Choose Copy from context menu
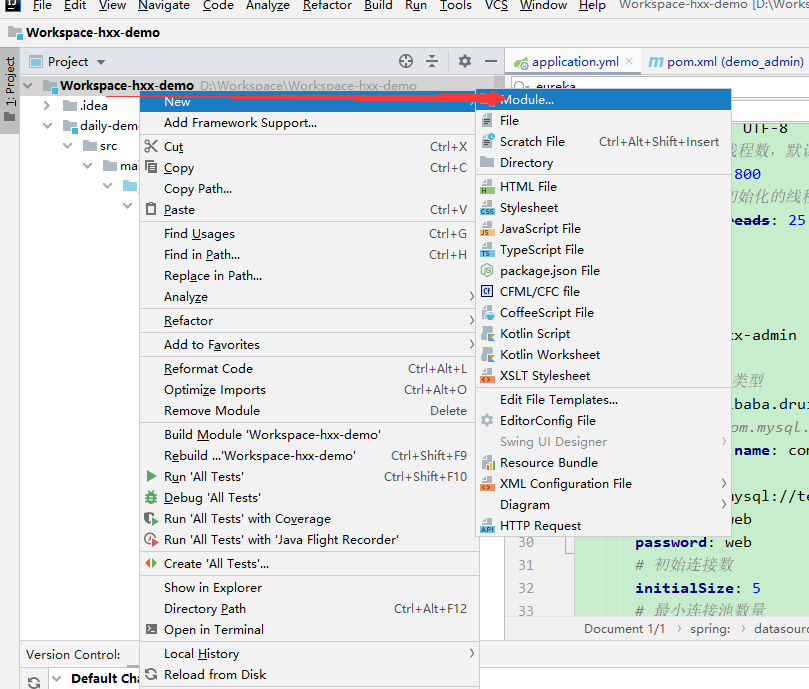 click(310, 168)
